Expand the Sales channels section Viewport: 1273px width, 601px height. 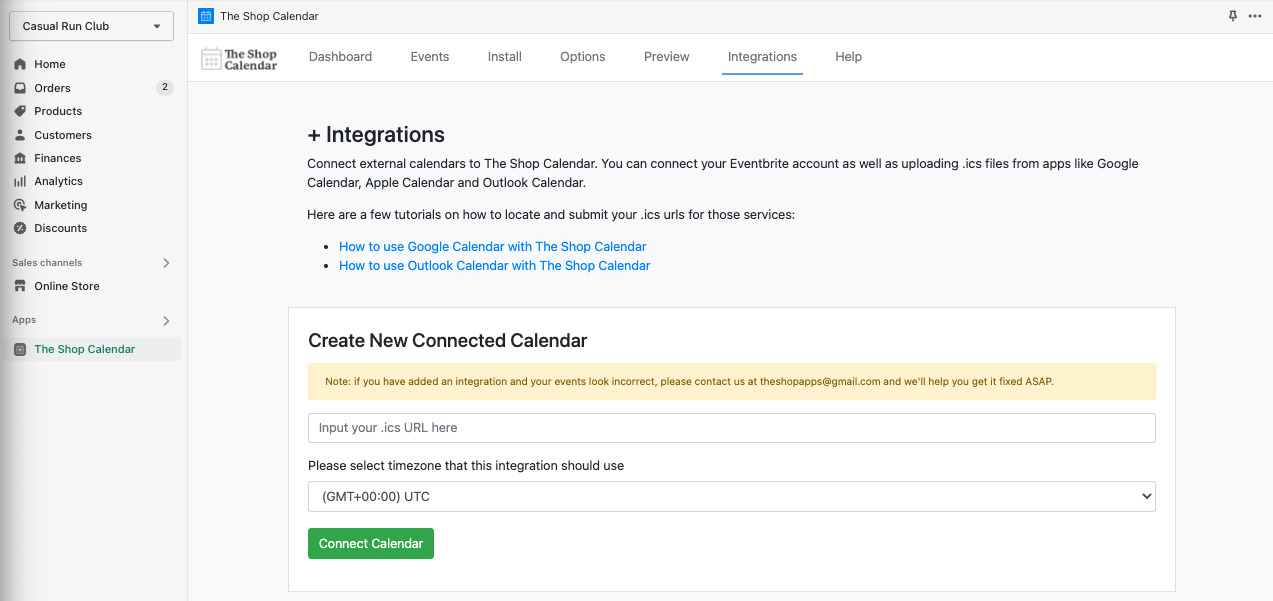pyautogui.click(x=166, y=263)
